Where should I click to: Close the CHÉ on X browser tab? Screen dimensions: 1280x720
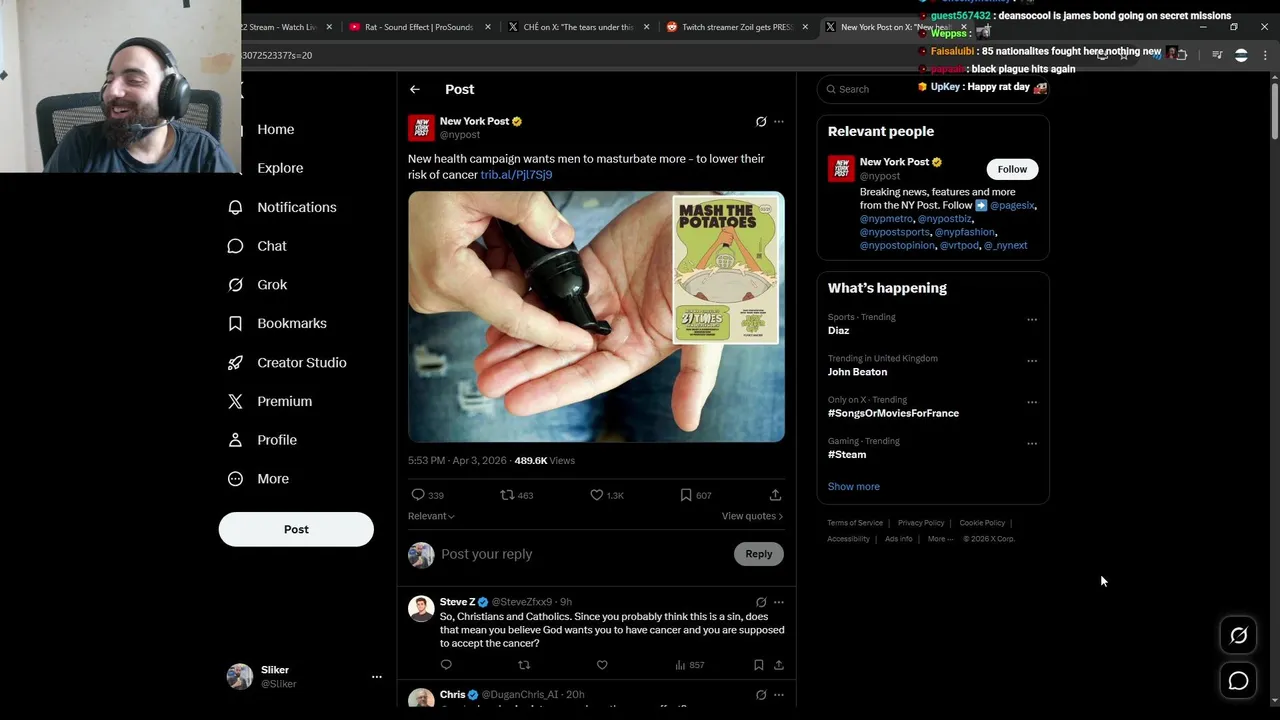coord(646,27)
